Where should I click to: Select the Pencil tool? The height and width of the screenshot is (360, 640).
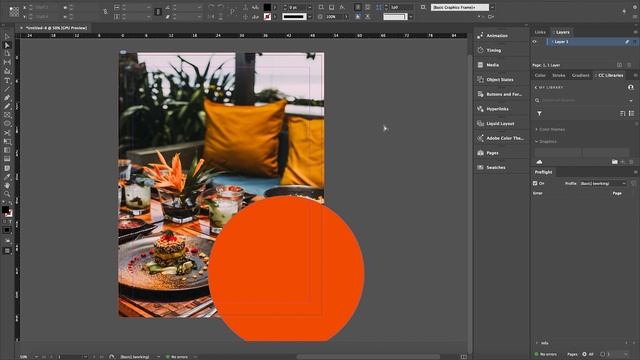pyautogui.click(x=7, y=107)
